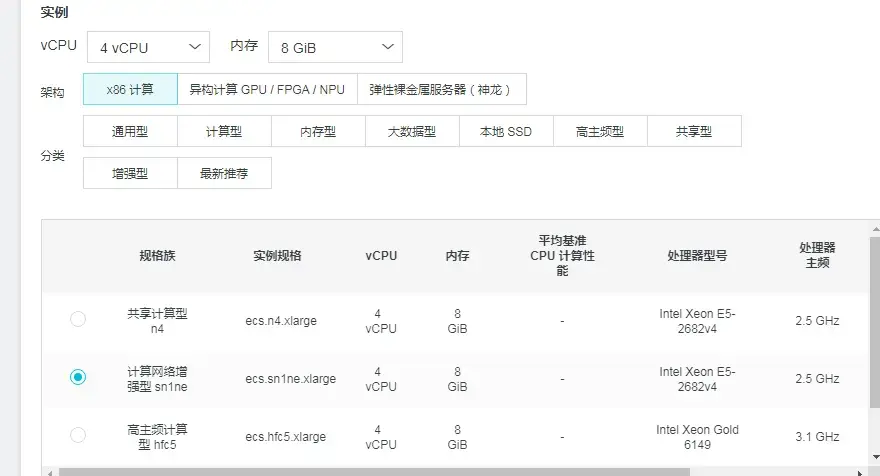Click the 处理器主频 column header

pyautogui.click(x=817, y=255)
